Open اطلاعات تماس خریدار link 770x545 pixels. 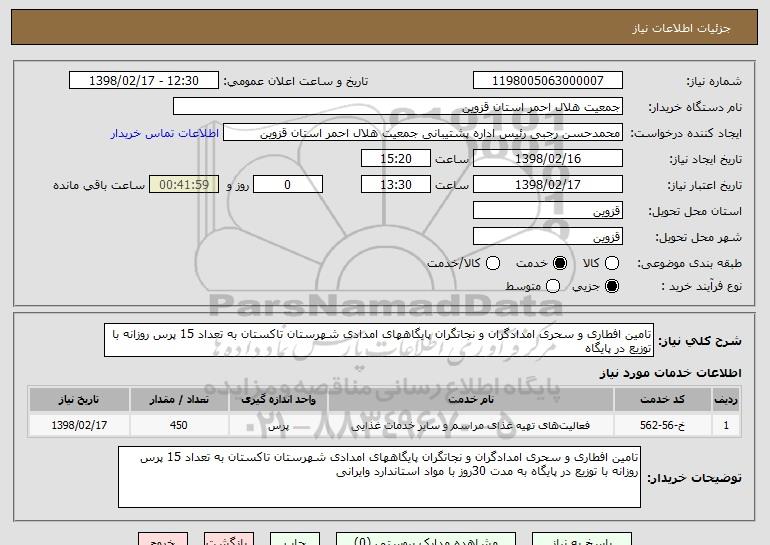coord(163,133)
